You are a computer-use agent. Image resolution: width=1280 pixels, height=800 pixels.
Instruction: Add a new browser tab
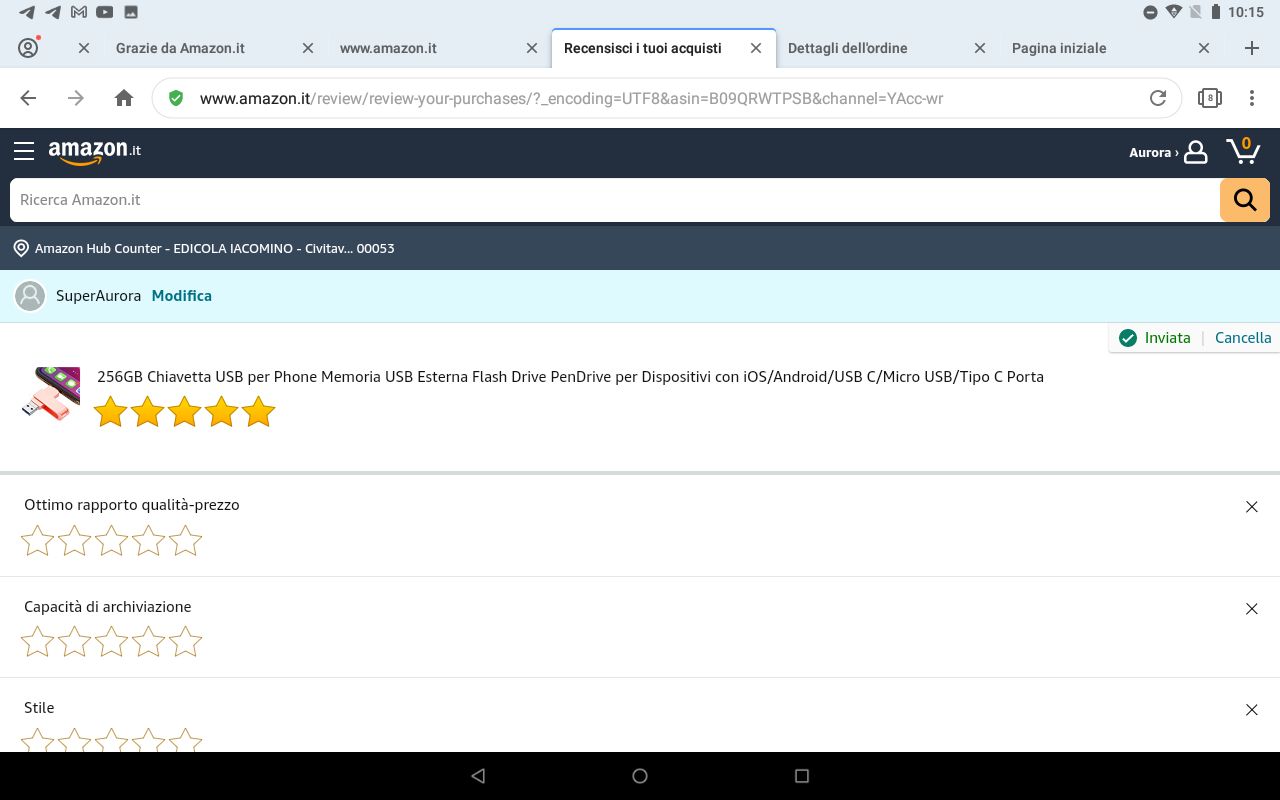tap(1251, 48)
